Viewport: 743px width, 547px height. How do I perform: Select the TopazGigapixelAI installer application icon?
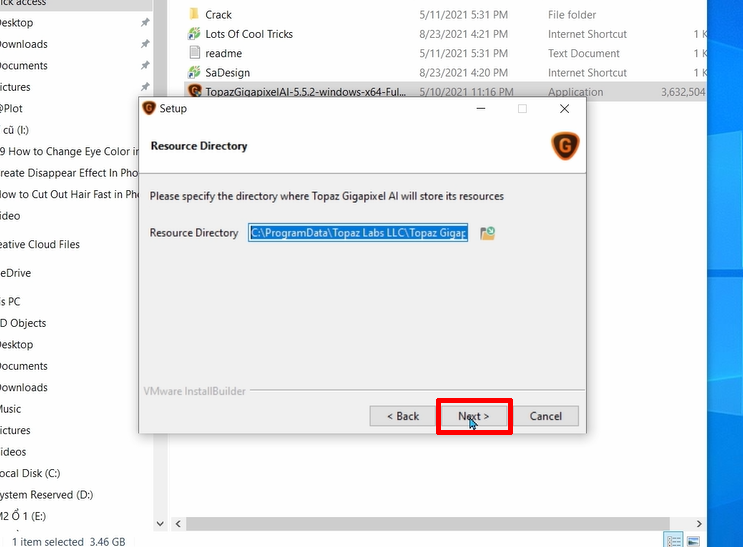point(194,90)
